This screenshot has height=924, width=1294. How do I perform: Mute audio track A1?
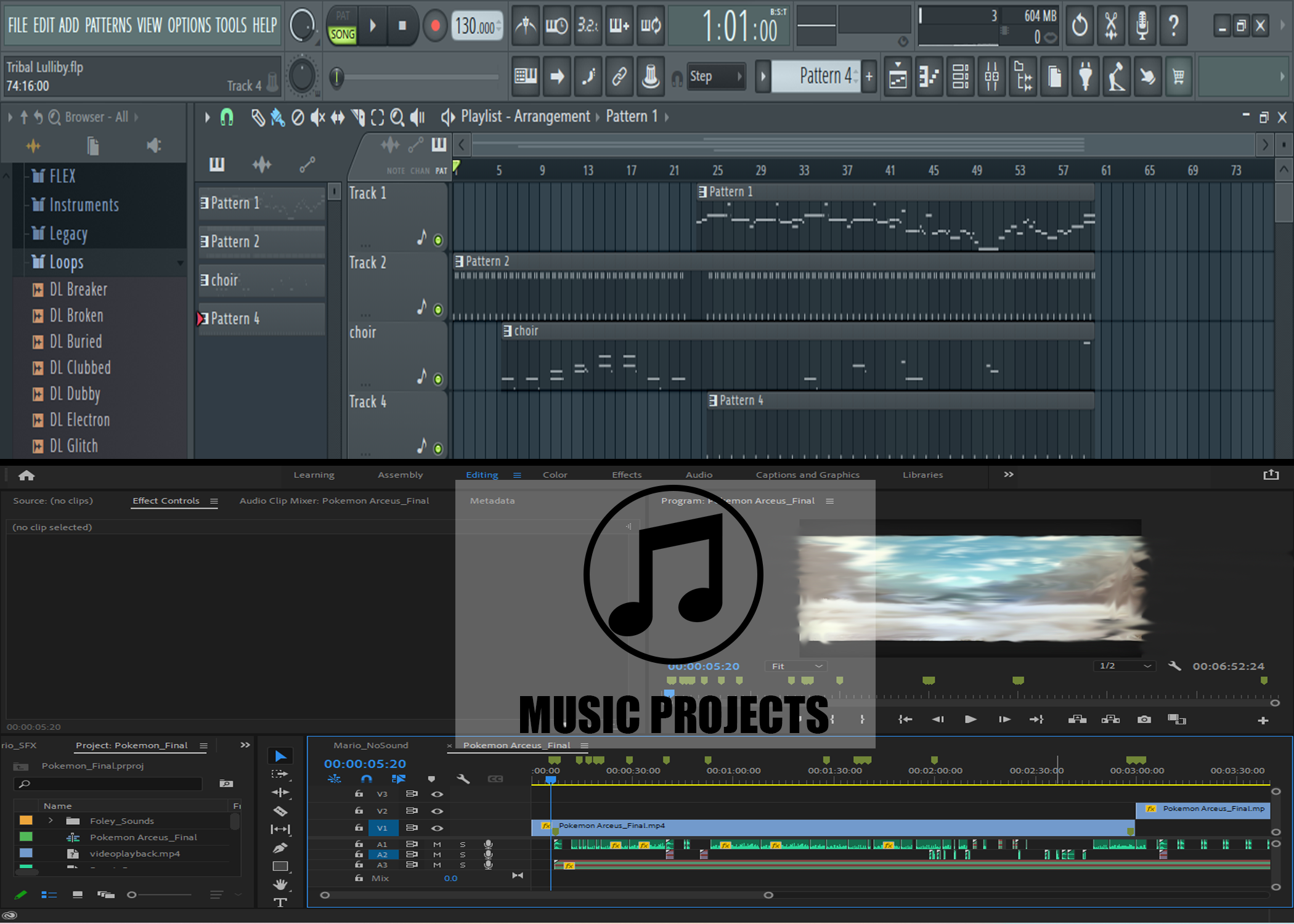437,844
